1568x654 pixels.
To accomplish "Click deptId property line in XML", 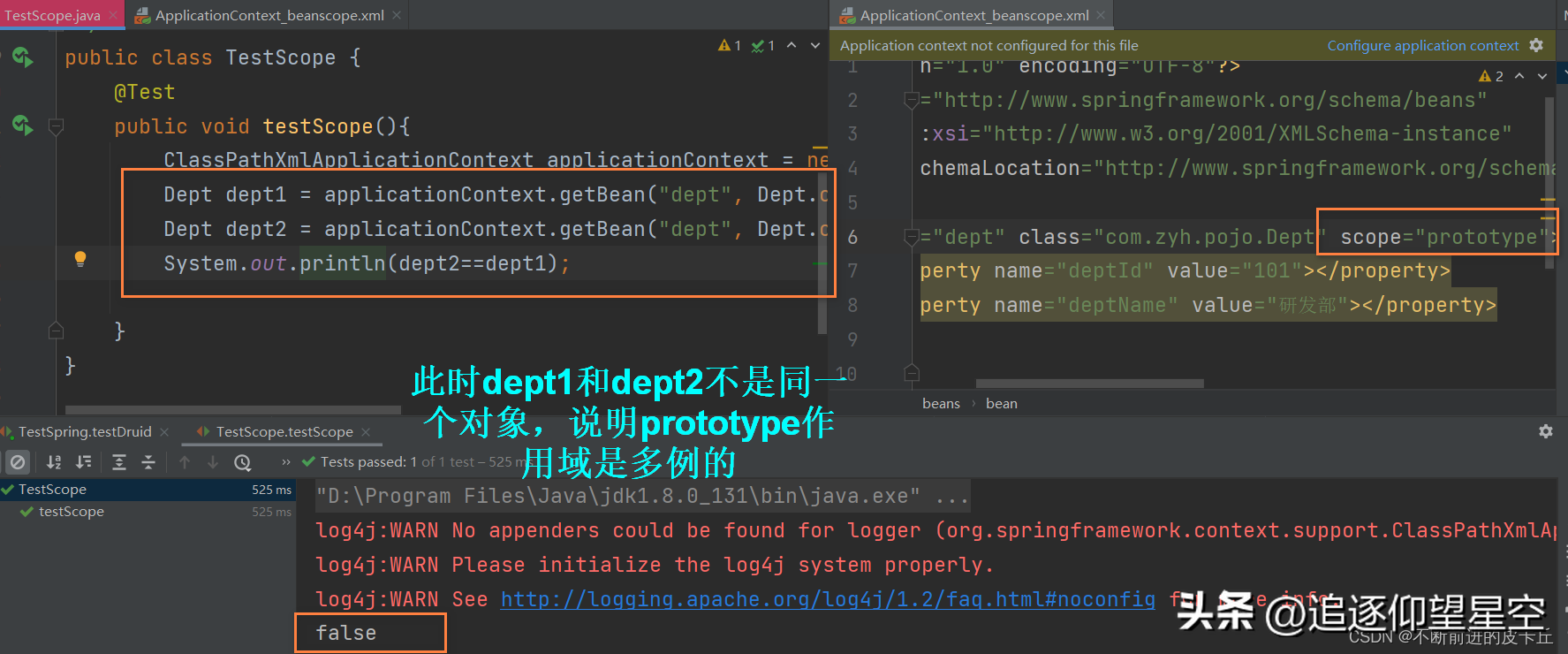I will pyautogui.click(x=1185, y=270).
